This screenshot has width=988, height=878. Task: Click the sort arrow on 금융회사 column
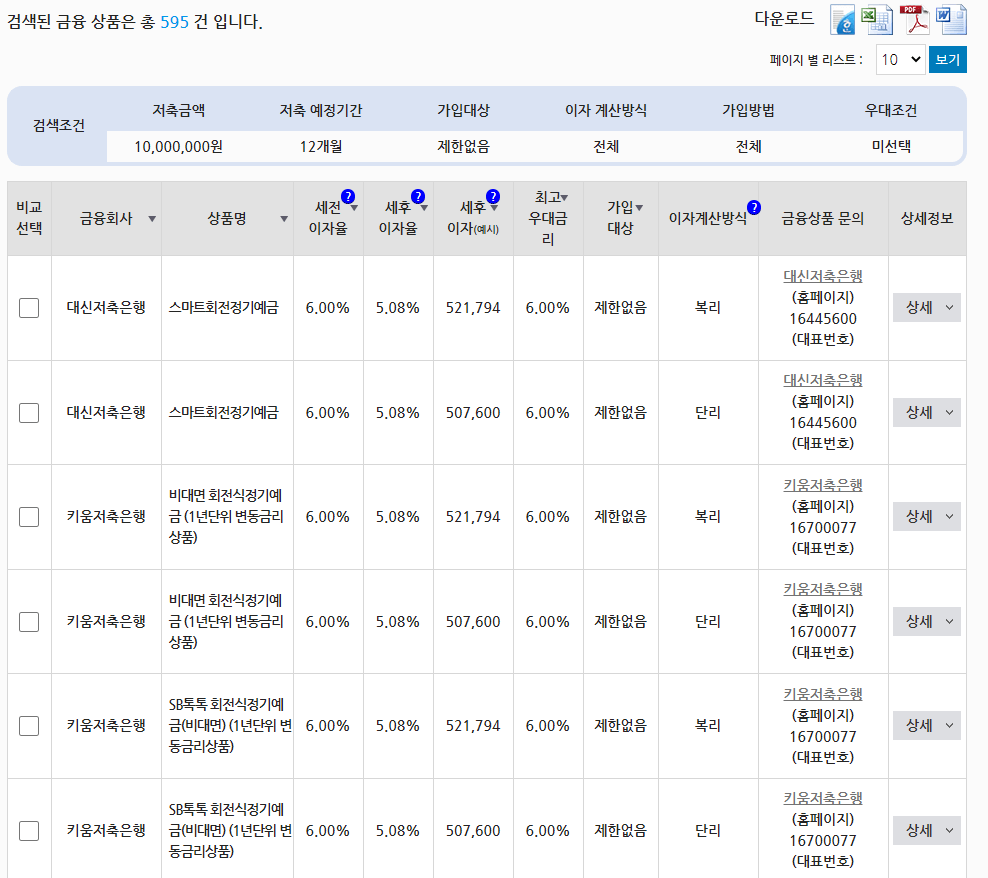coord(150,217)
